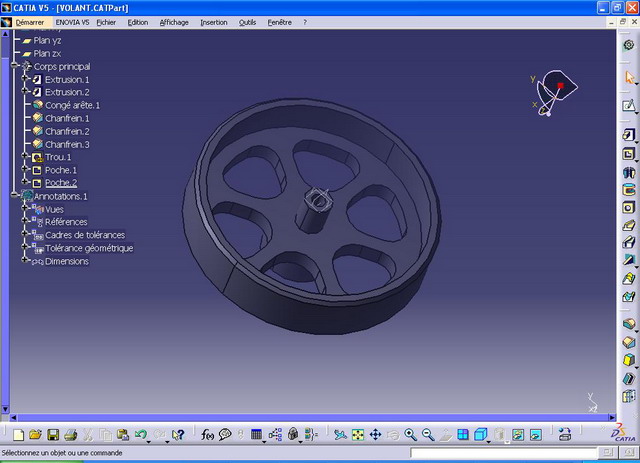640x463 pixels.
Task: Click the New document icon
Action: (x=17, y=435)
